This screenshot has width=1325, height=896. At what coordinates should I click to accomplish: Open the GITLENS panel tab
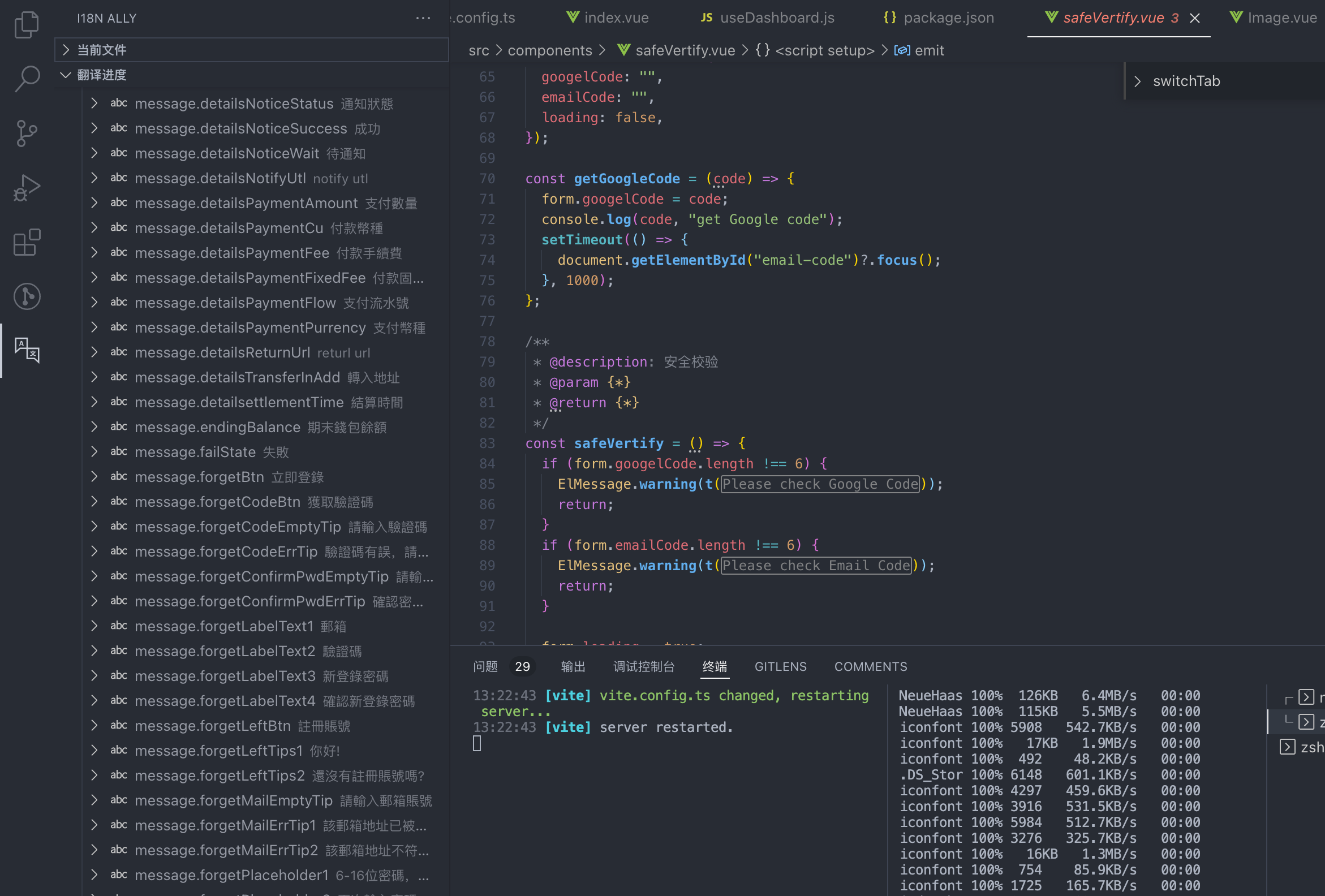pyautogui.click(x=780, y=666)
